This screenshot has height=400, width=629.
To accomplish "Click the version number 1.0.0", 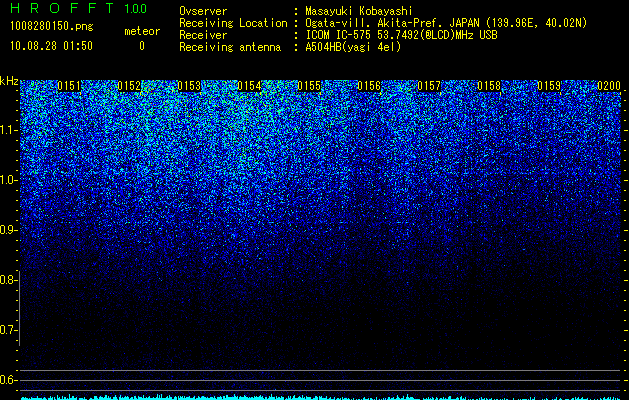I will (x=136, y=9).
